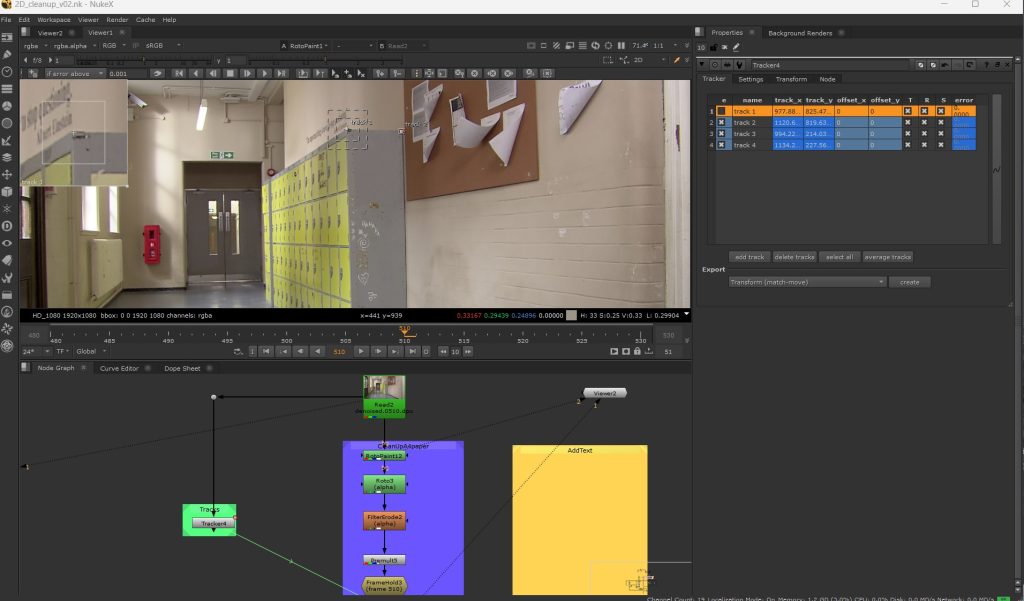Expand the sRGB viewer process dropdown
Image resolution: width=1024 pixels, height=601 pixels.
[159, 45]
